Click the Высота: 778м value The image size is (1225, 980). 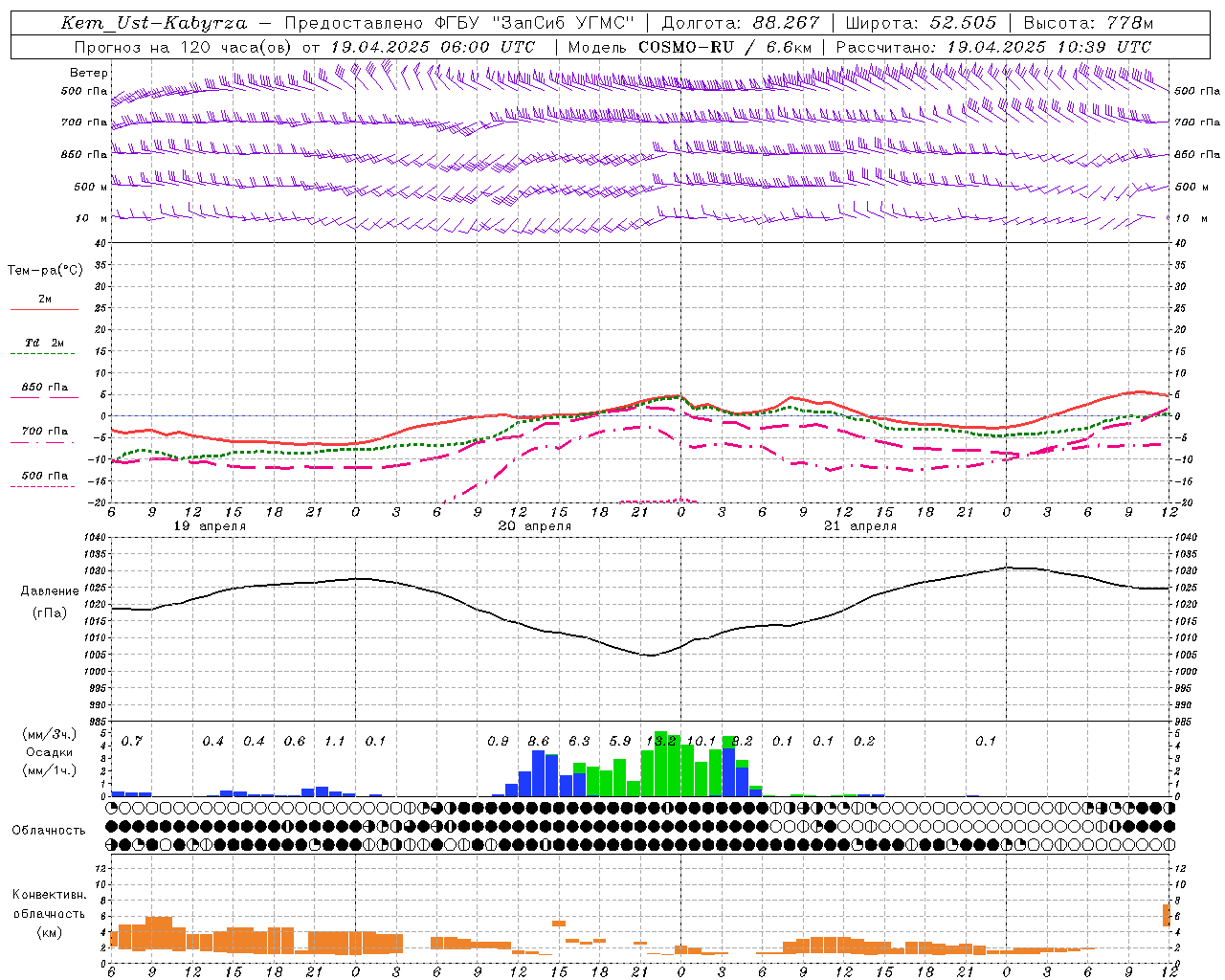tap(1088, 23)
